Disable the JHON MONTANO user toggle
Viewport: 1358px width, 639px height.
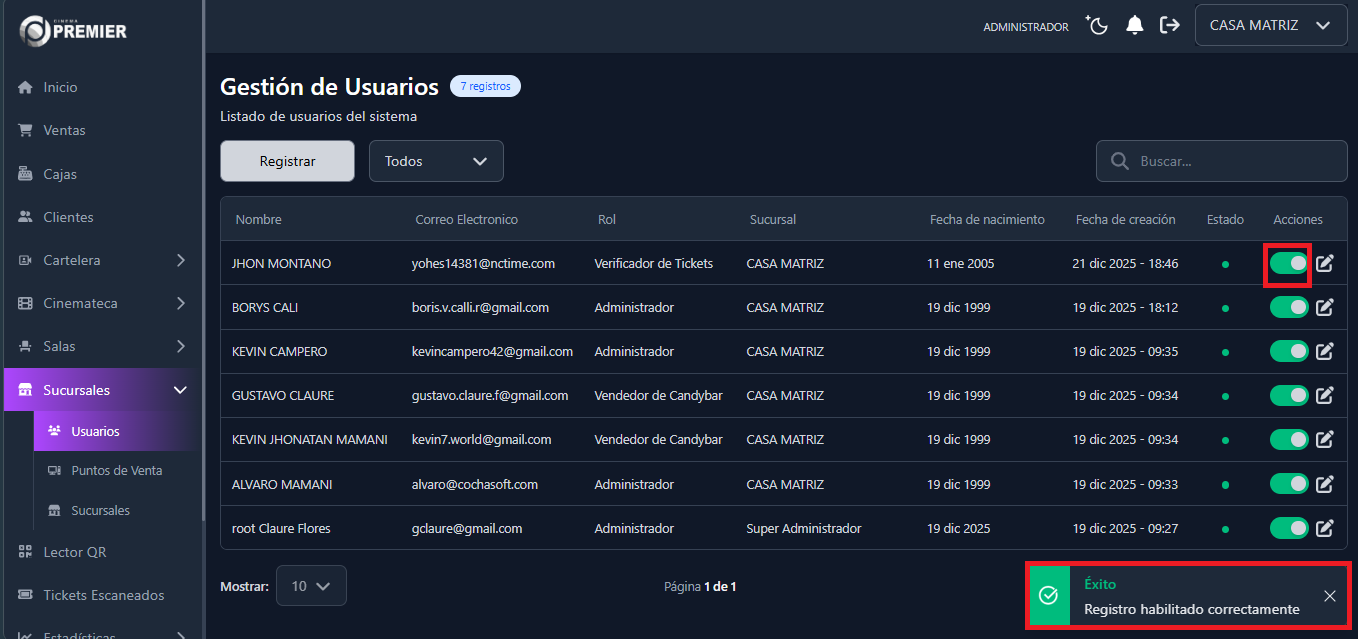click(x=1289, y=264)
